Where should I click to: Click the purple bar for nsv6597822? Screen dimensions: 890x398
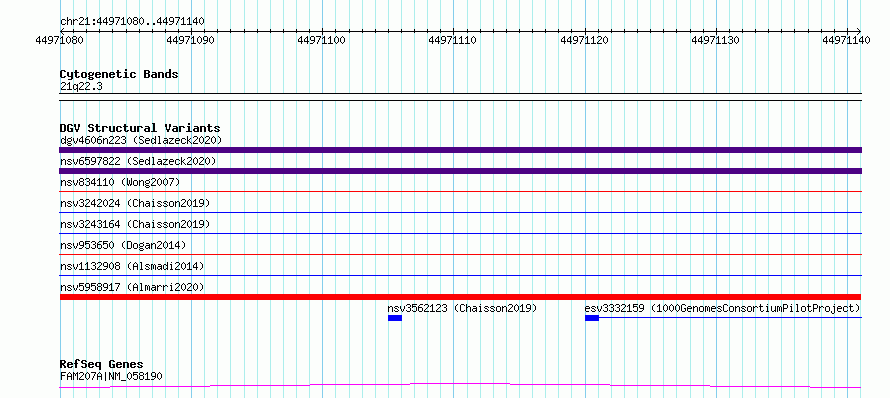coord(460,171)
